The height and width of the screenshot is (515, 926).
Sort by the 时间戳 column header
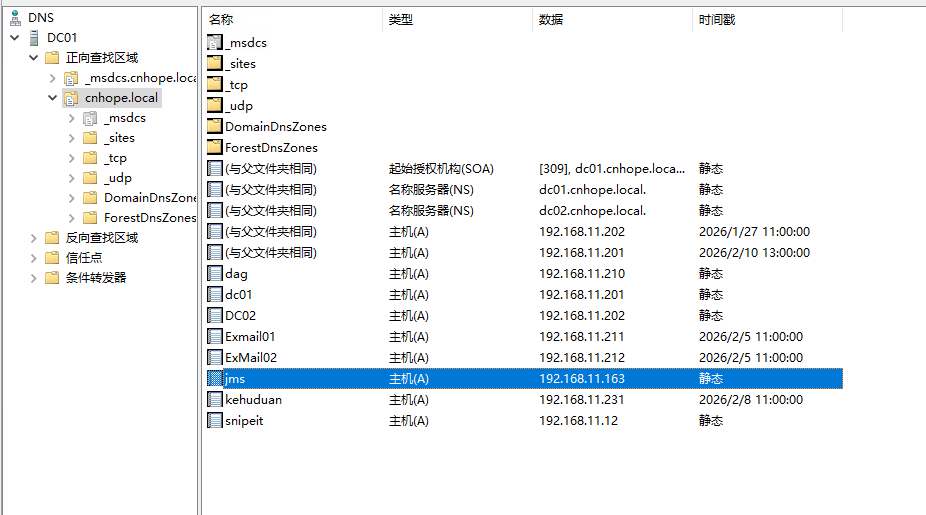click(x=767, y=19)
